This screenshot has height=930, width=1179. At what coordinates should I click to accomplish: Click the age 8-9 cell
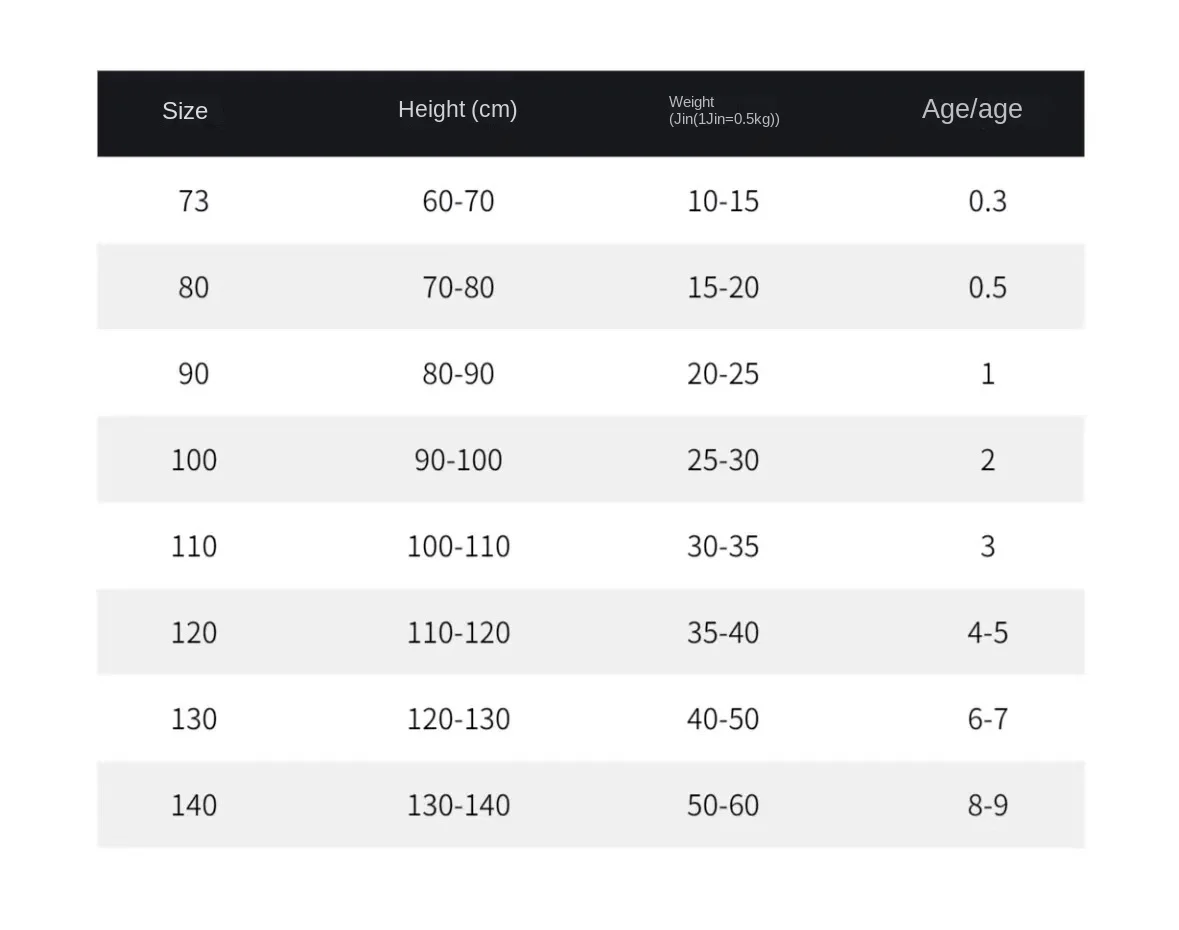click(987, 805)
